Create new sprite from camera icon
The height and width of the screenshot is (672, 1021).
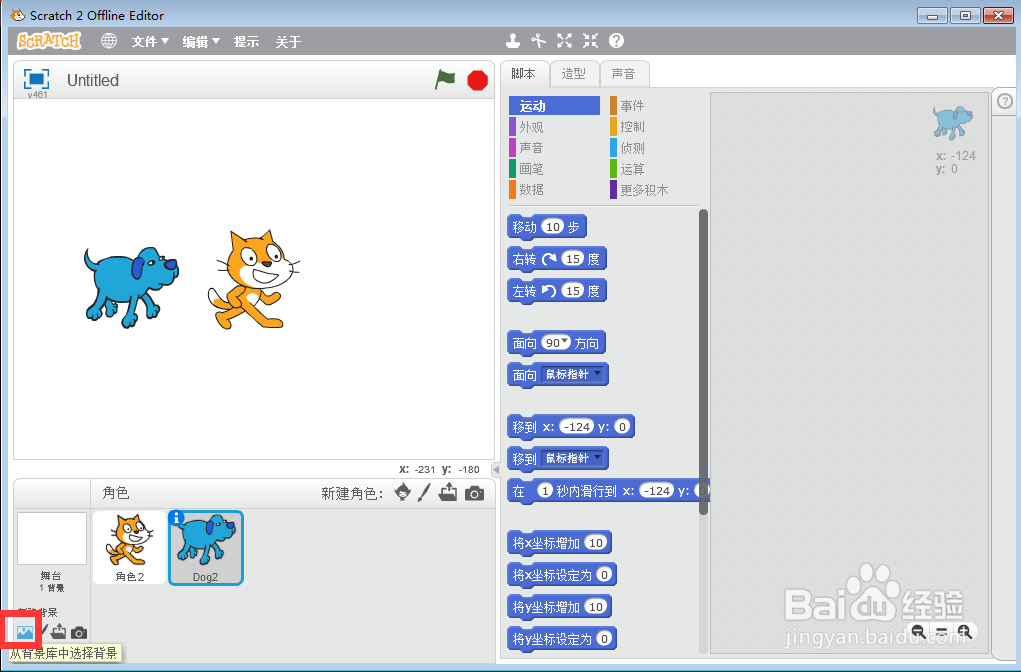pyautogui.click(x=475, y=494)
